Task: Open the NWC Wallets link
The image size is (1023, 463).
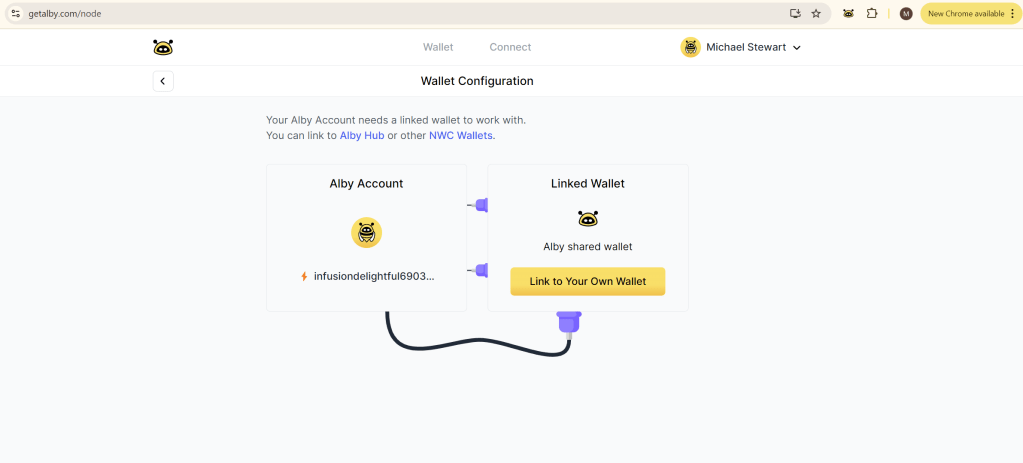Action: (461, 135)
